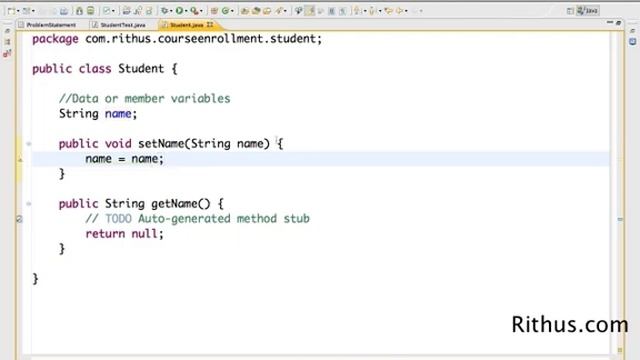This screenshot has width=640, height=360.
Task: Click the Previous Annotation arrow icon
Action: click(x=373, y=11)
